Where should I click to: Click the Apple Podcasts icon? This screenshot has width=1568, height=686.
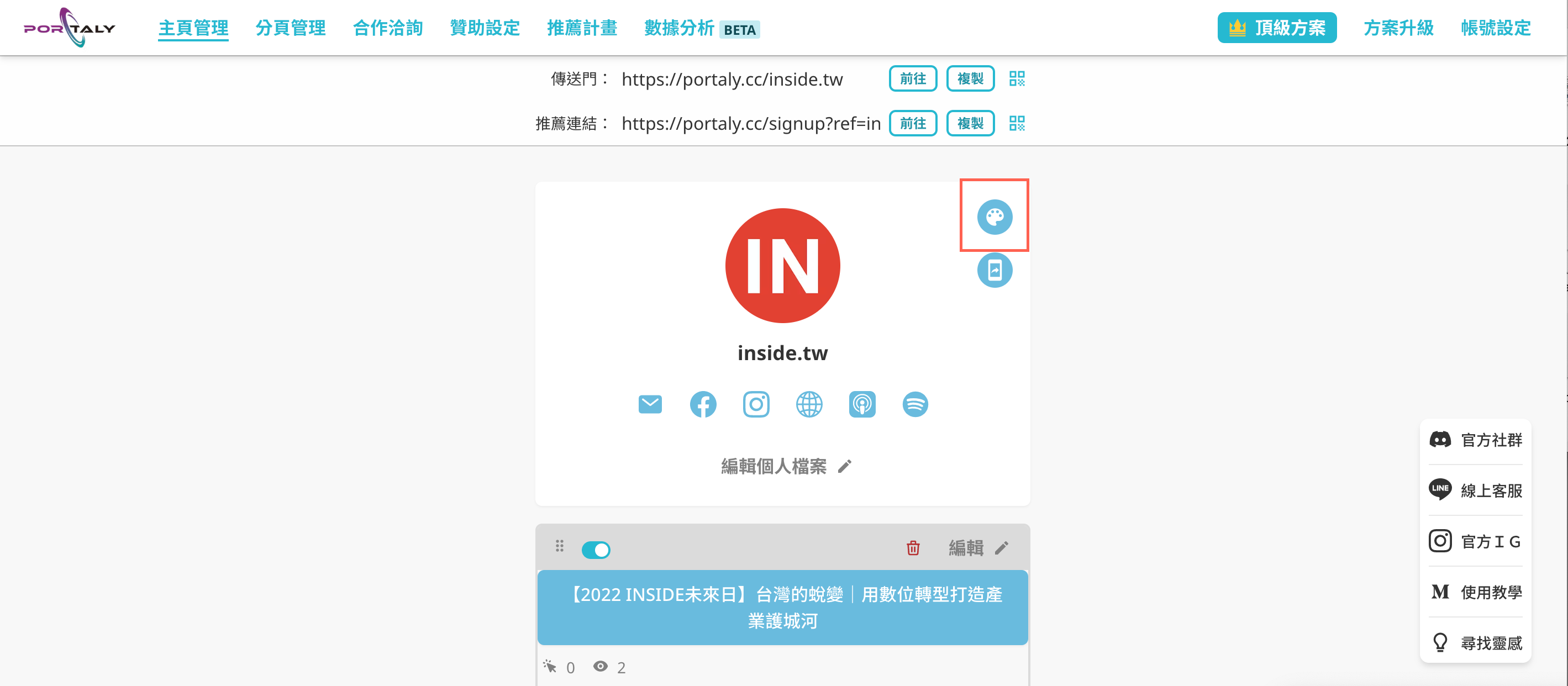(x=862, y=404)
